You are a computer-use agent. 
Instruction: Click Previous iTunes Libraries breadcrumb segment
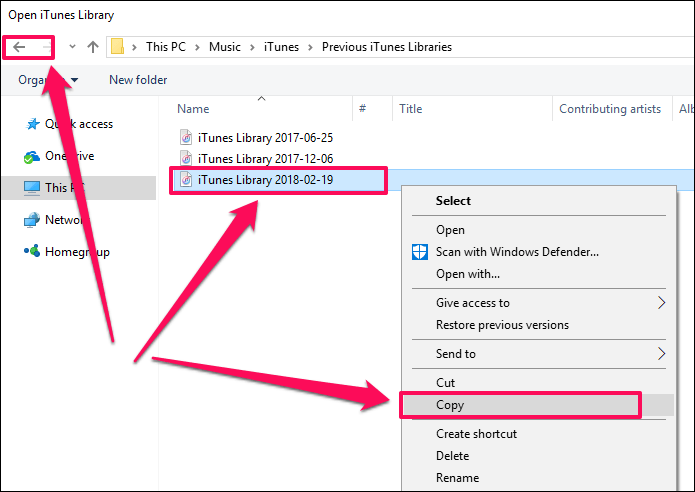[x=387, y=47]
